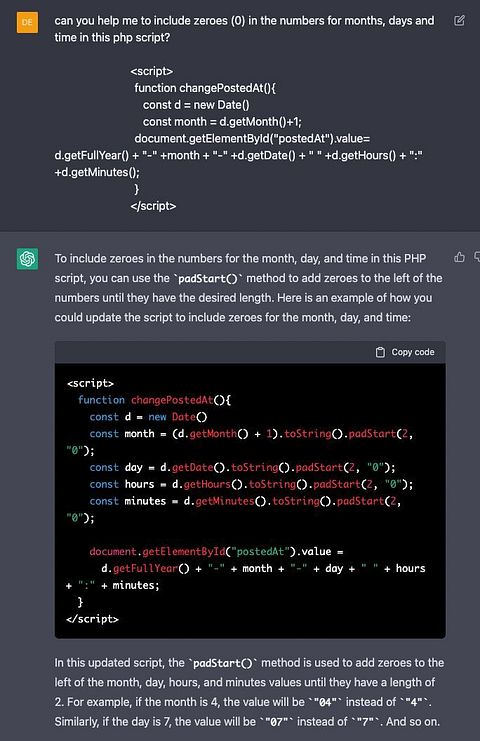Click the "const d = new Date()" line in the black code block
This screenshot has width=480, height=741.
click(148, 417)
